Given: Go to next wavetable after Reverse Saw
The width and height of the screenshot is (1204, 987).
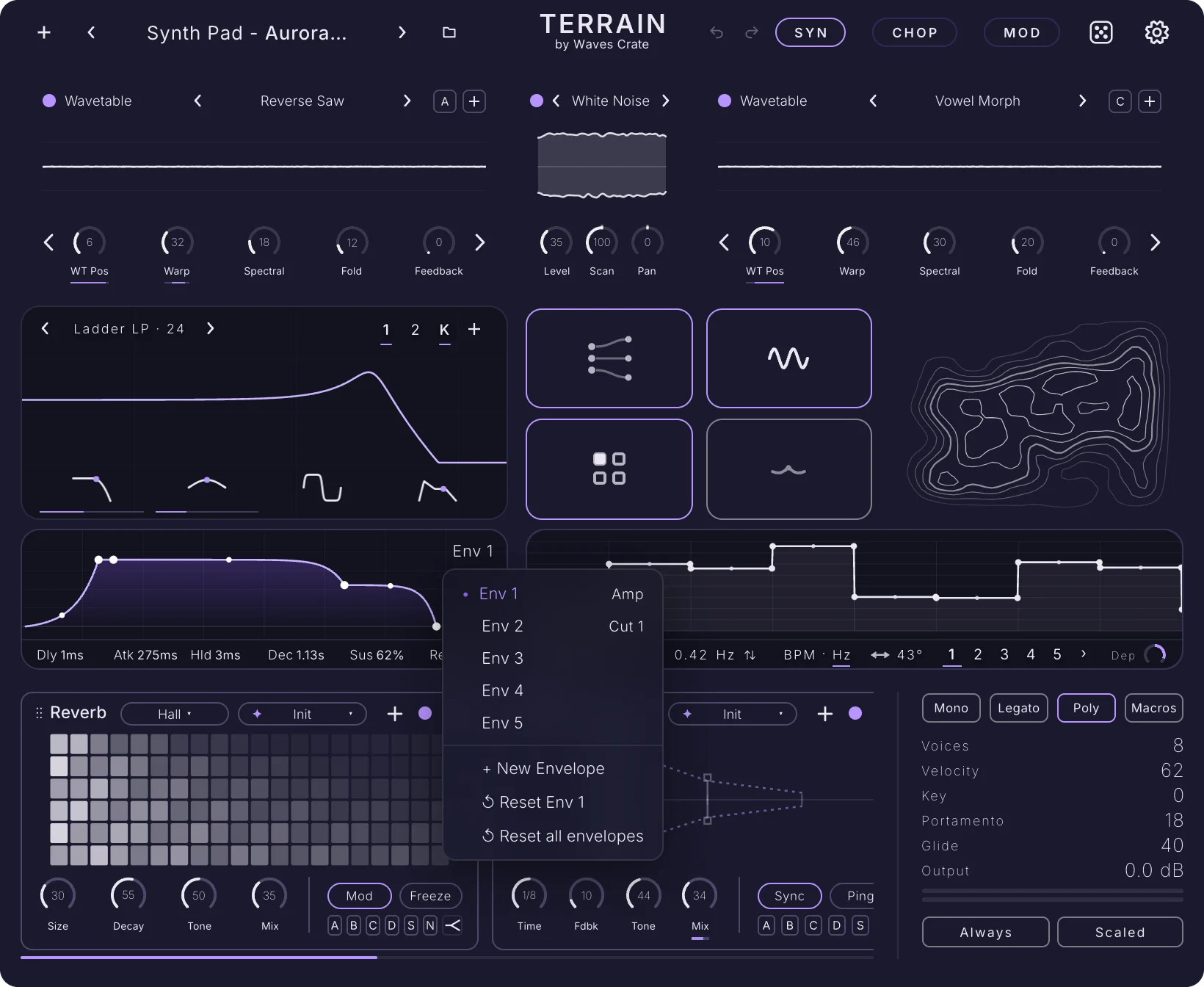Looking at the screenshot, I should 407,101.
